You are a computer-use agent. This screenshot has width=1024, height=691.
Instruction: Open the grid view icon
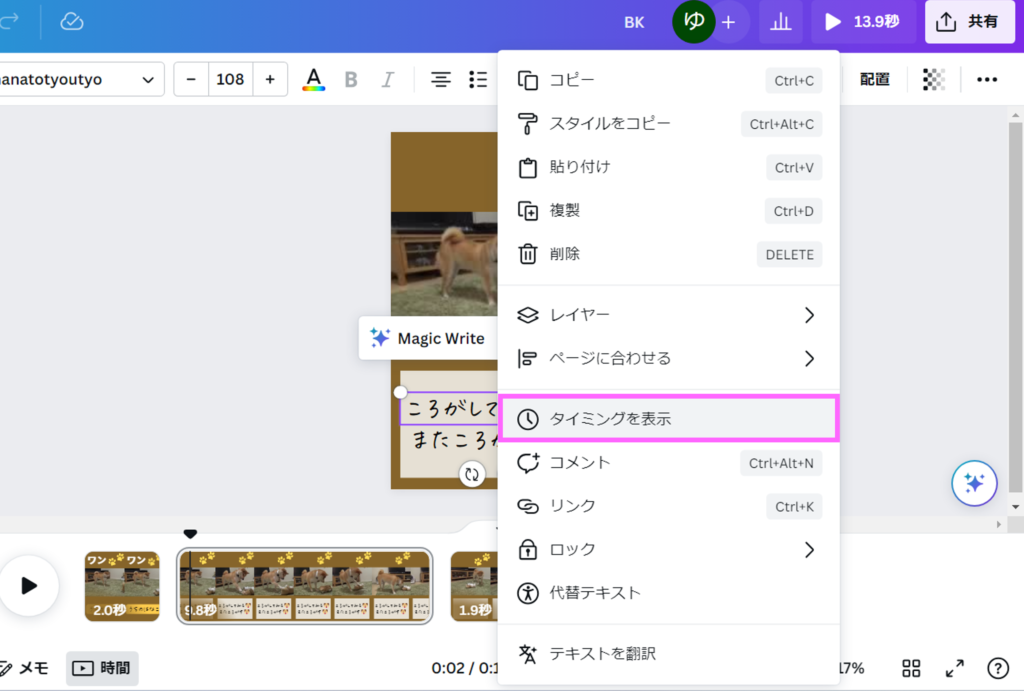[x=911, y=668]
